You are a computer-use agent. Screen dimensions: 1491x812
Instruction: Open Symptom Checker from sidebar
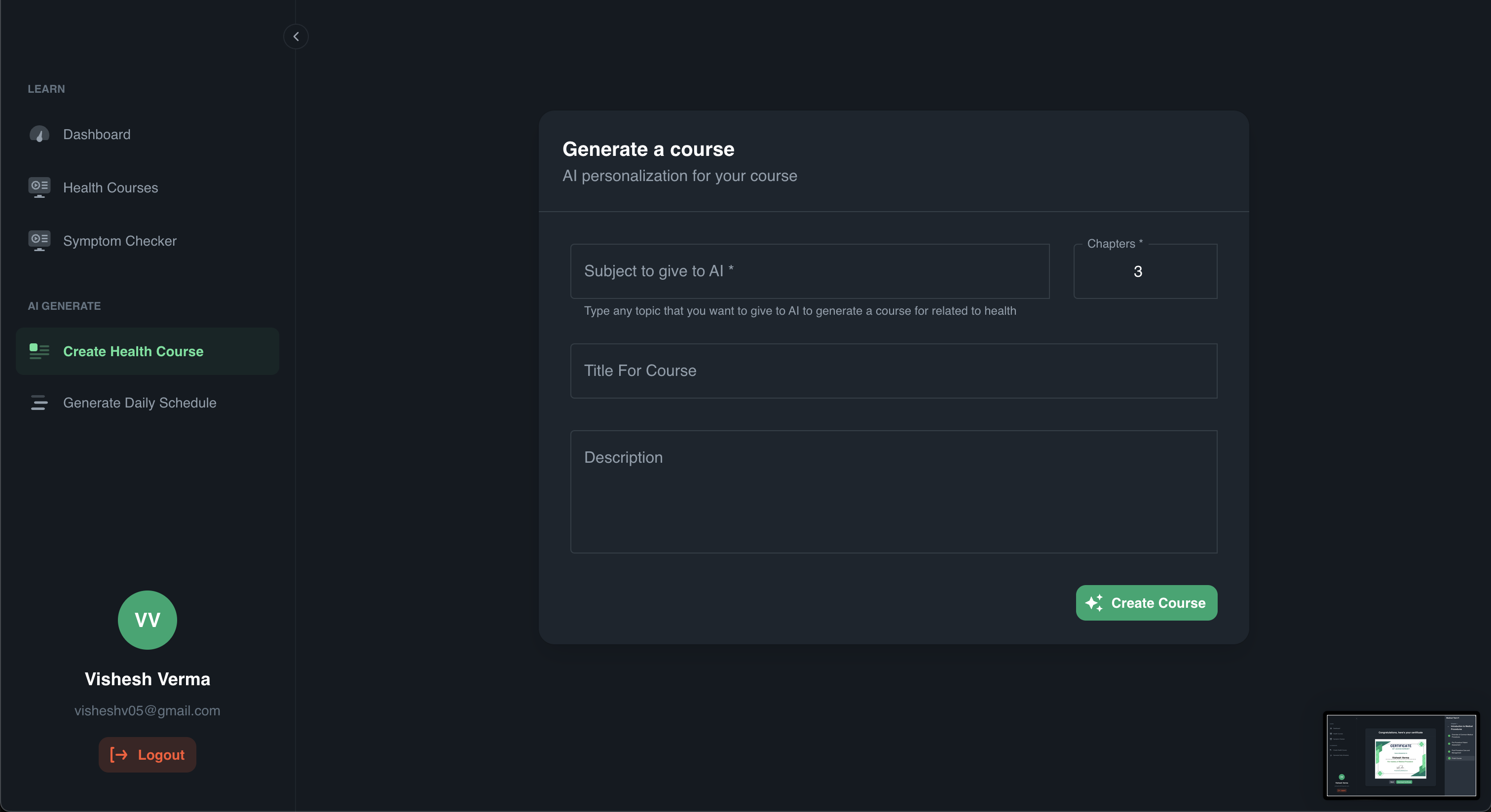pyautogui.click(x=120, y=241)
